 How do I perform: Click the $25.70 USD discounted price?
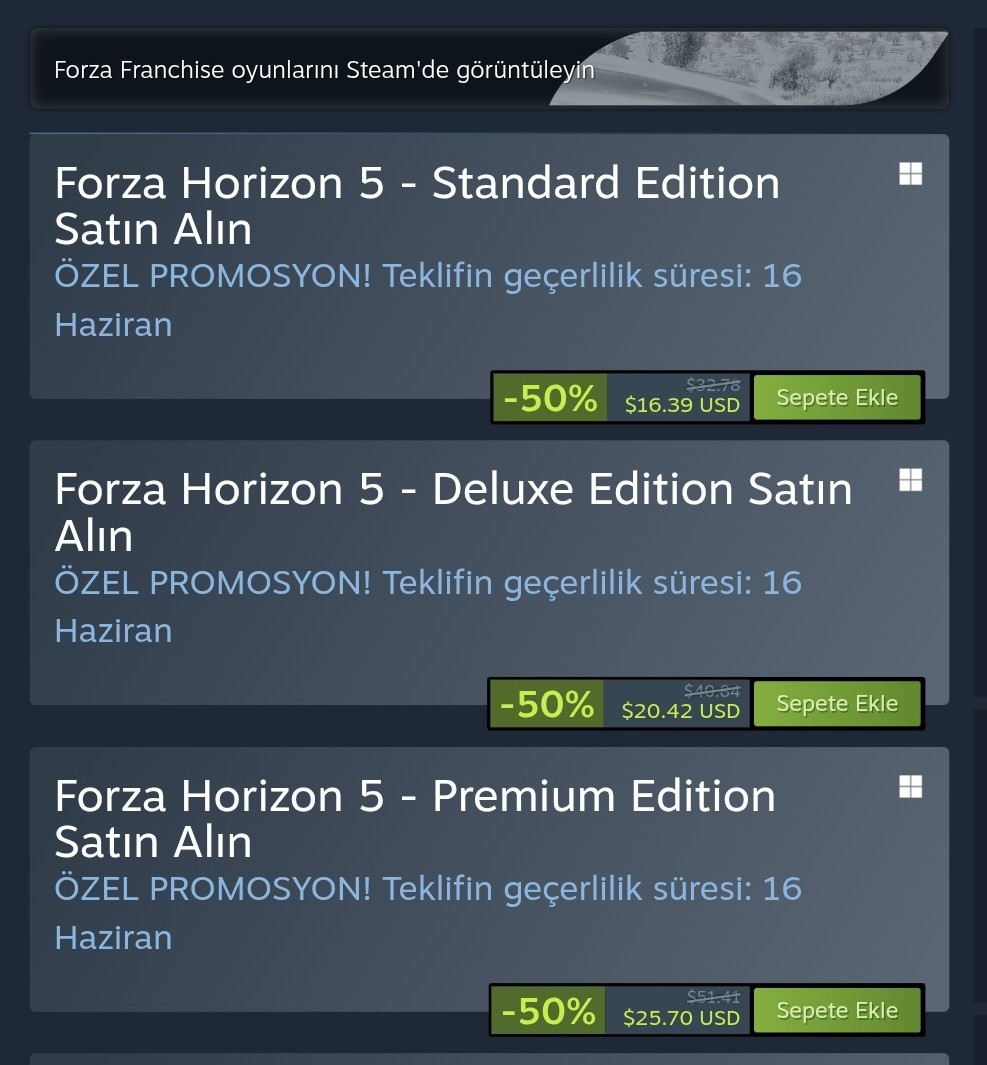pyautogui.click(x=681, y=1018)
